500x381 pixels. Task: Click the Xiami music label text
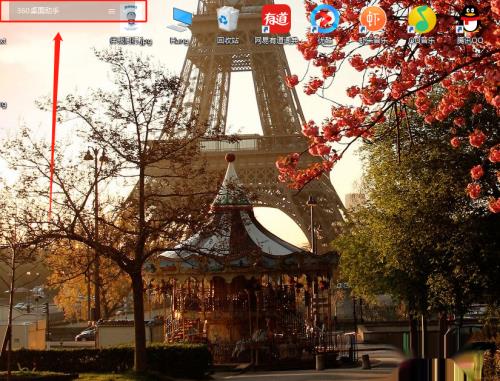point(373,41)
